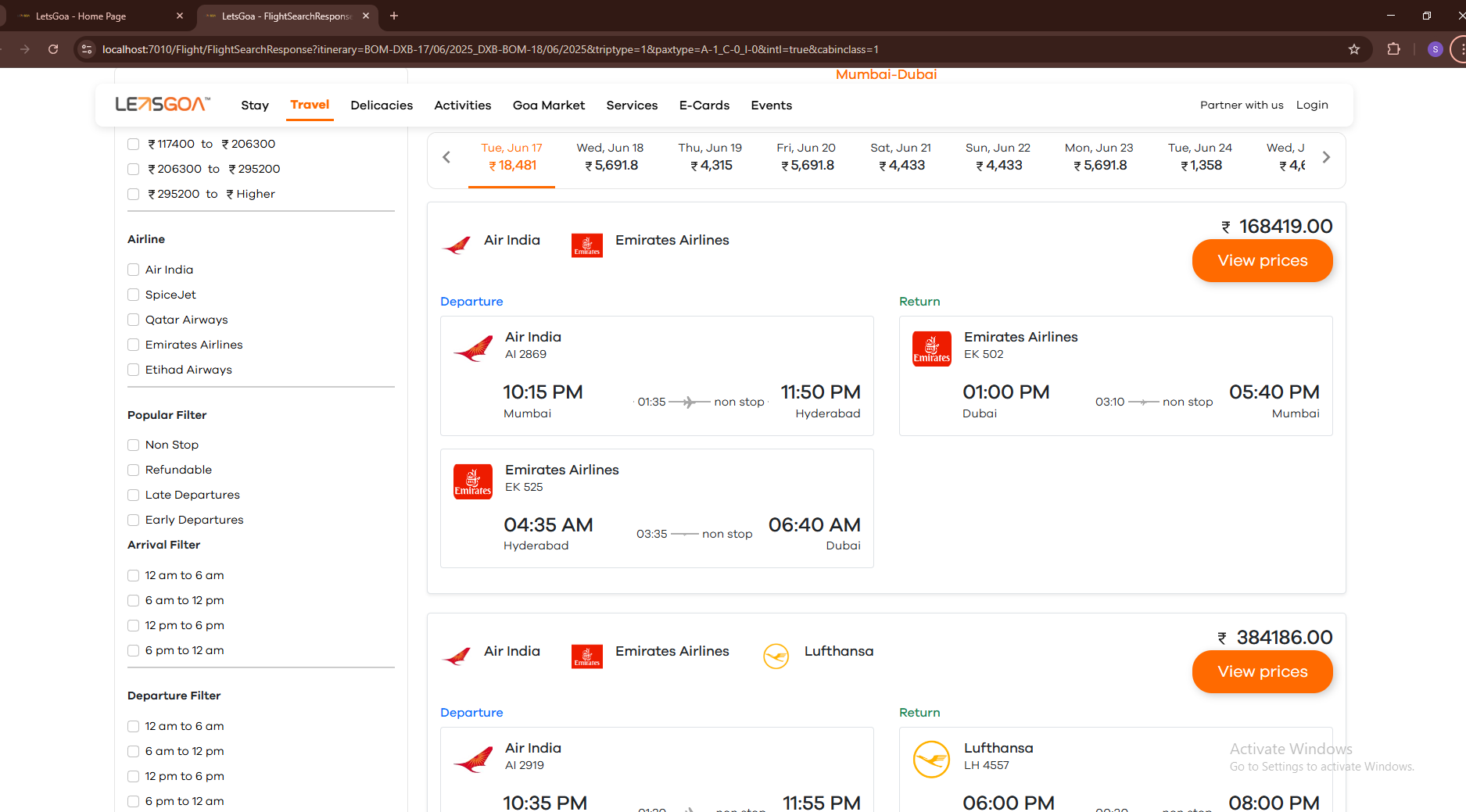Click the Login link

point(1312,106)
